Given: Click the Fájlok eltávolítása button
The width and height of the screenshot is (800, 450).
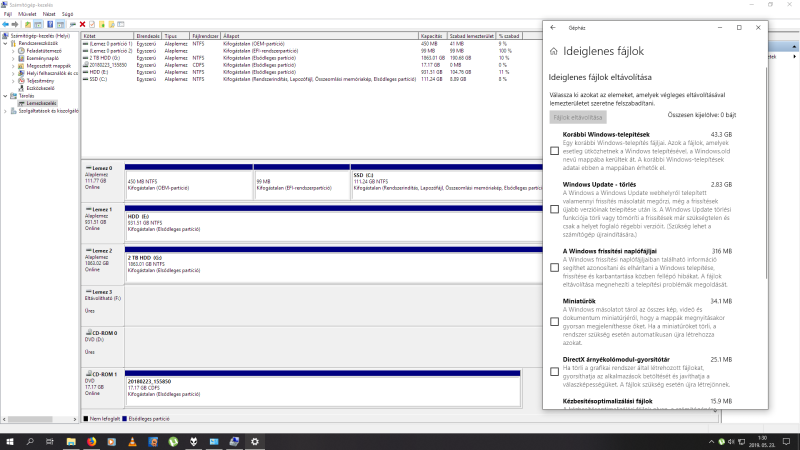Looking at the screenshot, I should coord(578,117).
